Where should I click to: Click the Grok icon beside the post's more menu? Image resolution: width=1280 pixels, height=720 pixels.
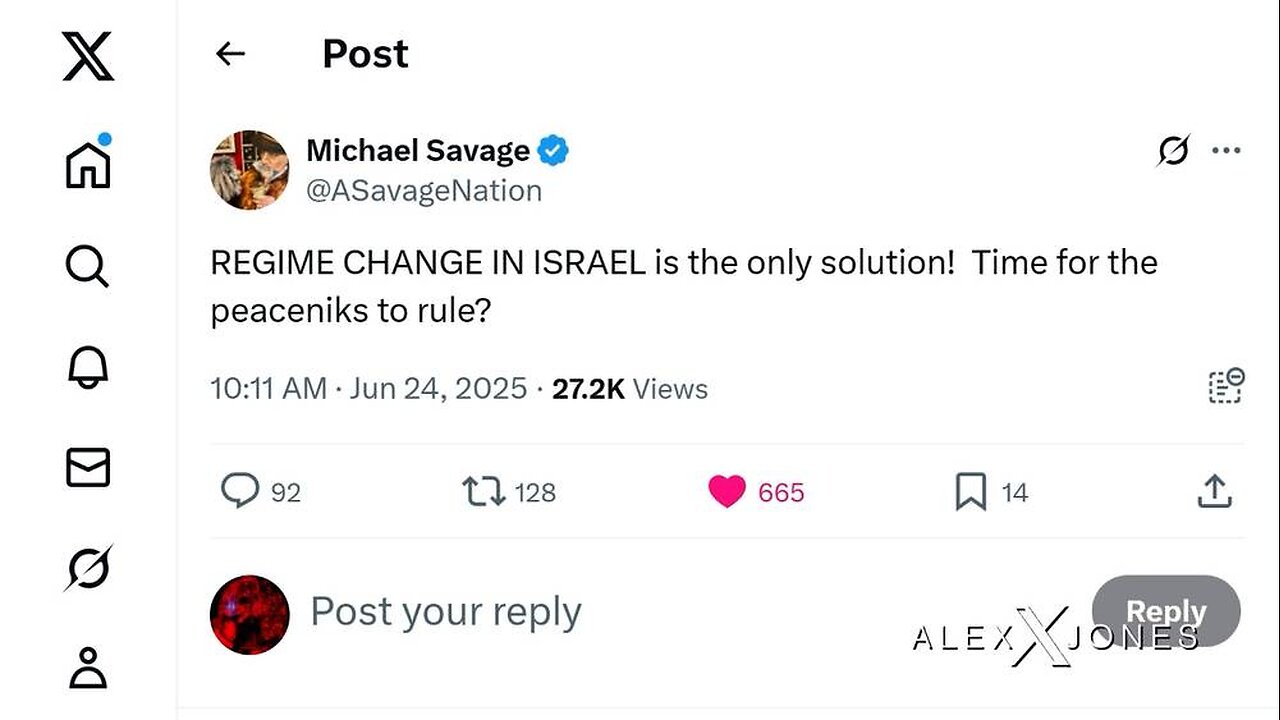[1173, 151]
